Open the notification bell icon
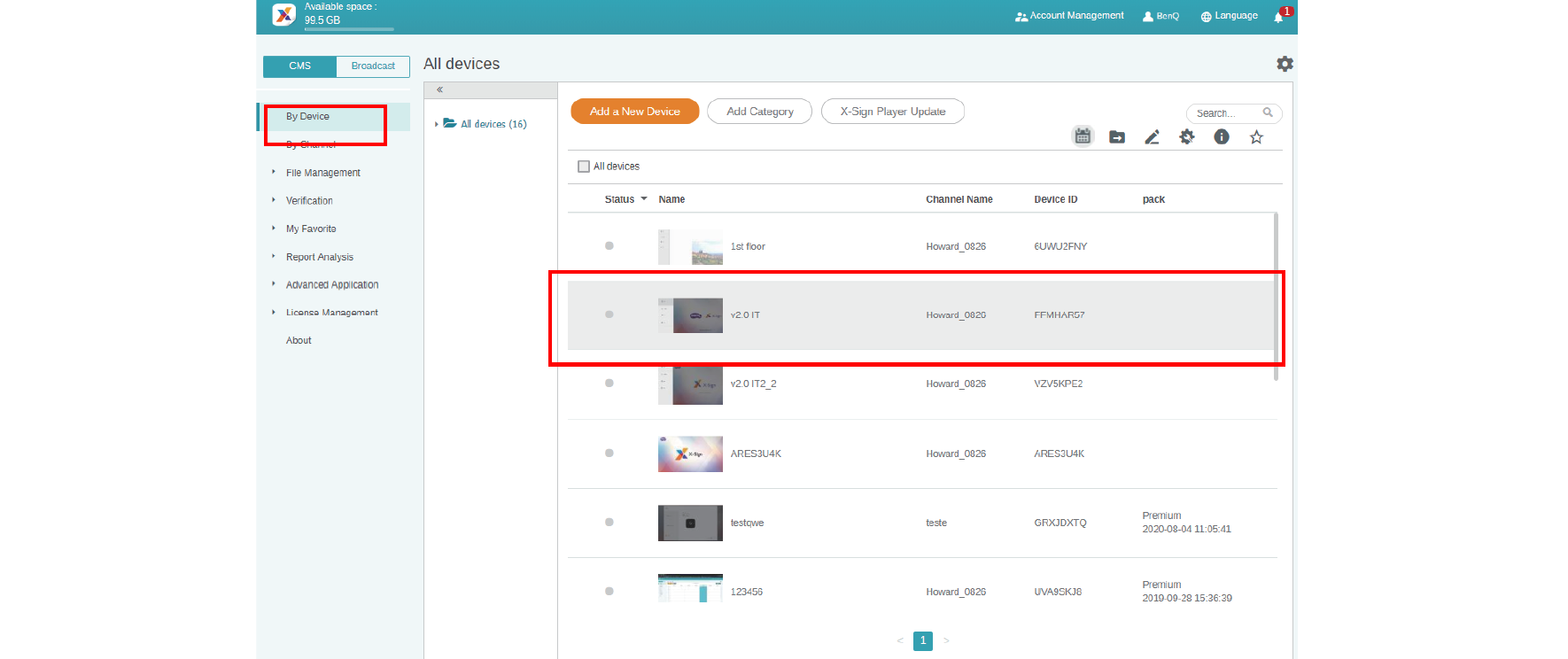The width and height of the screenshot is (1568, 659). click(x=1279, y=17)
